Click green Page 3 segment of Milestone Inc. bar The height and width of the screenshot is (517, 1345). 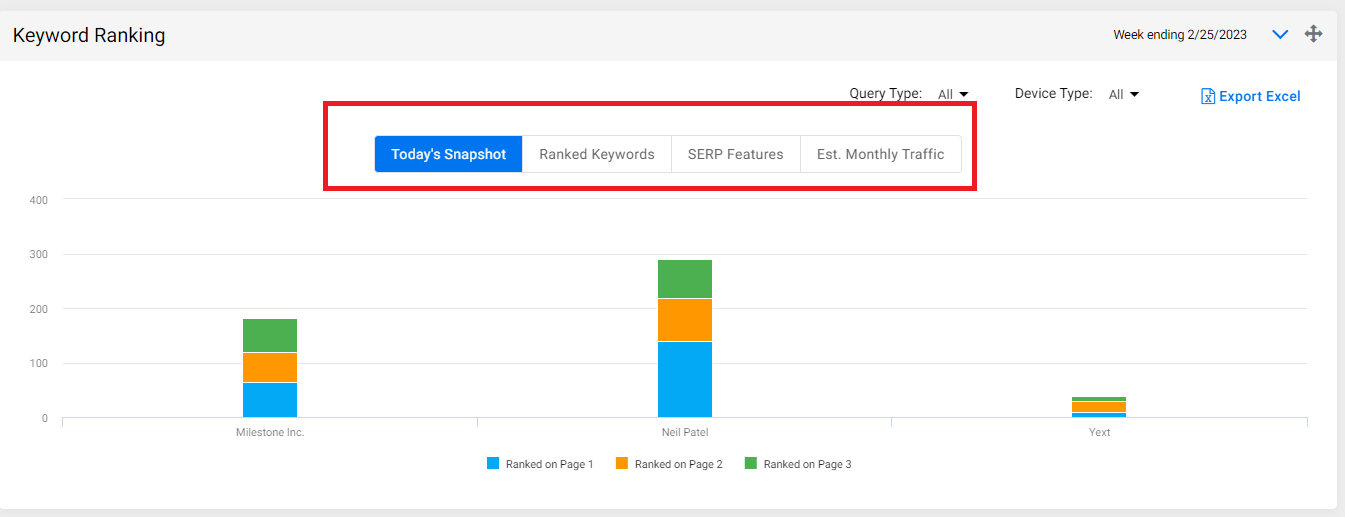click(x=270, y=336)
